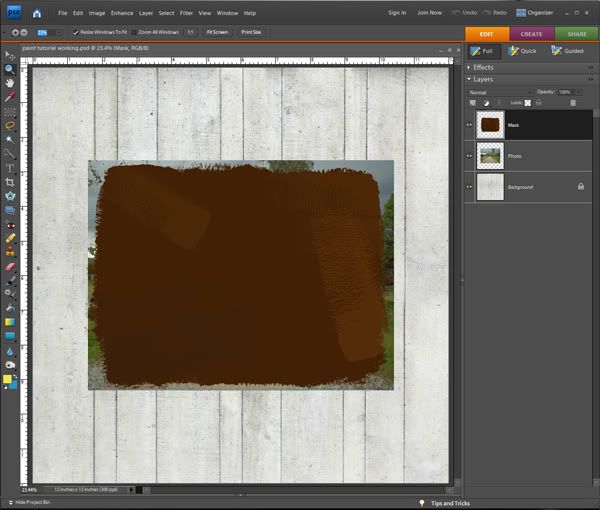Select the Red Eye Removal tool
The width and height of the screenshot is (600, 510).
pyautogui.click(x=10, y=225)
